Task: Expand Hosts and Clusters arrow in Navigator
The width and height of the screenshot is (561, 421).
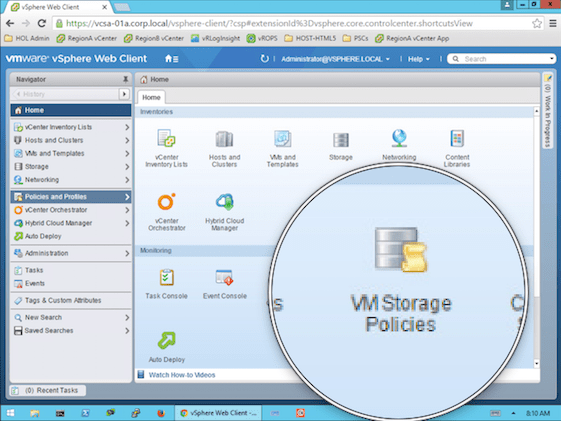Action: point(127,140)
